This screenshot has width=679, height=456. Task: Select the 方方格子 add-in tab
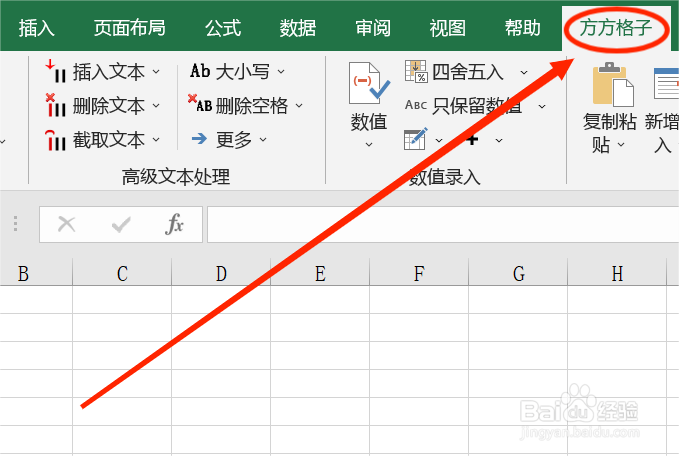[616, 28]
